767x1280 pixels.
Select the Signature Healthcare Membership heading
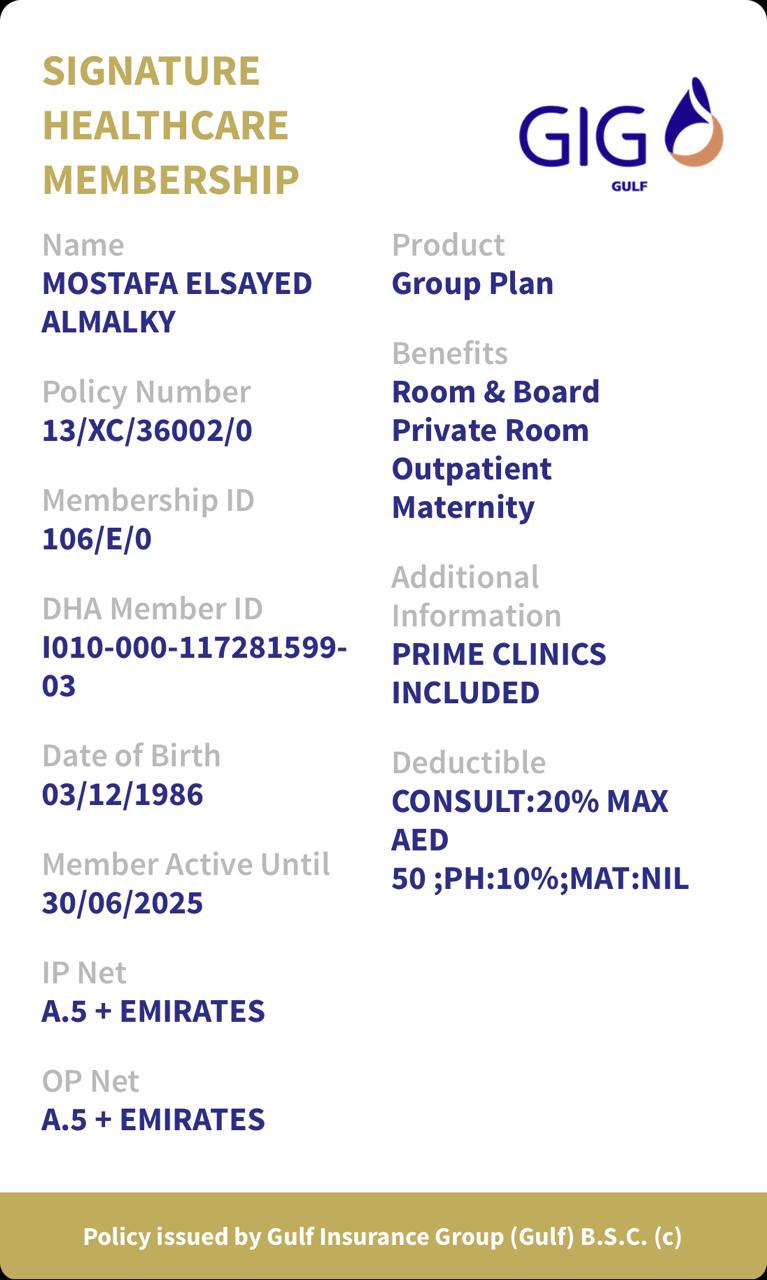170,126
